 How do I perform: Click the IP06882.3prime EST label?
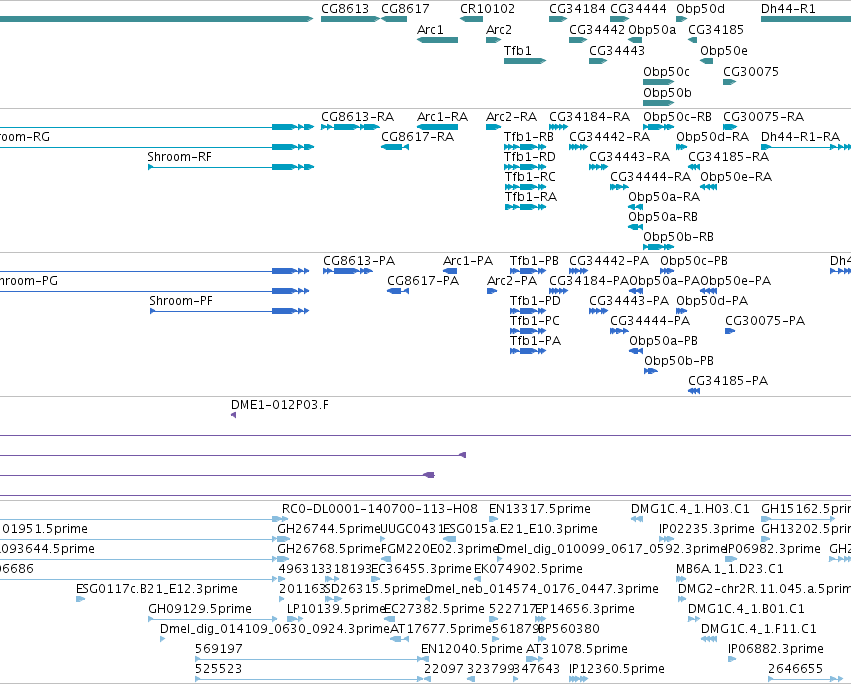point(776,650)
